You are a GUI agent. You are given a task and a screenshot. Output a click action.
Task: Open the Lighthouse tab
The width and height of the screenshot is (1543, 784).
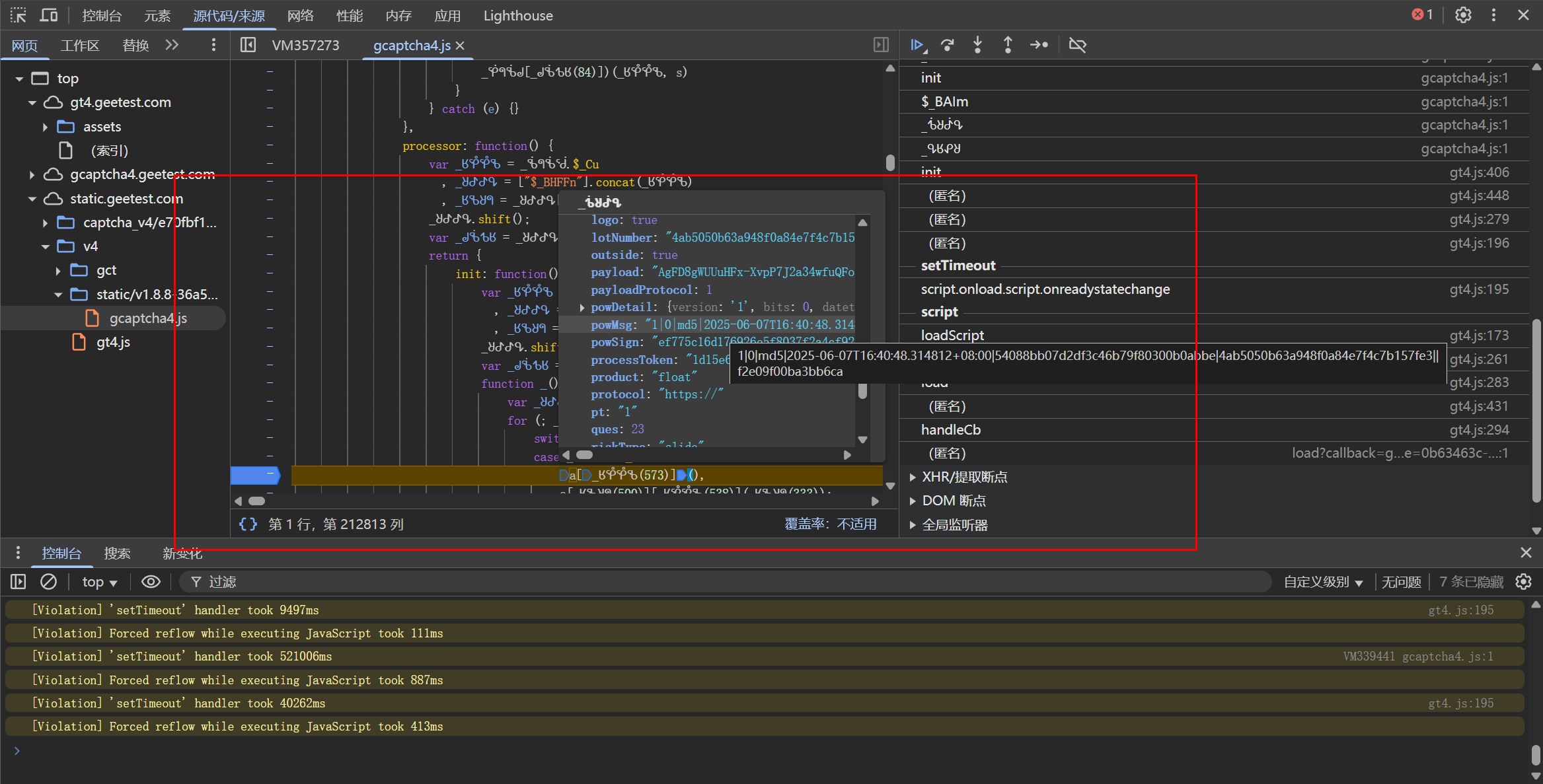coord(518,15)
